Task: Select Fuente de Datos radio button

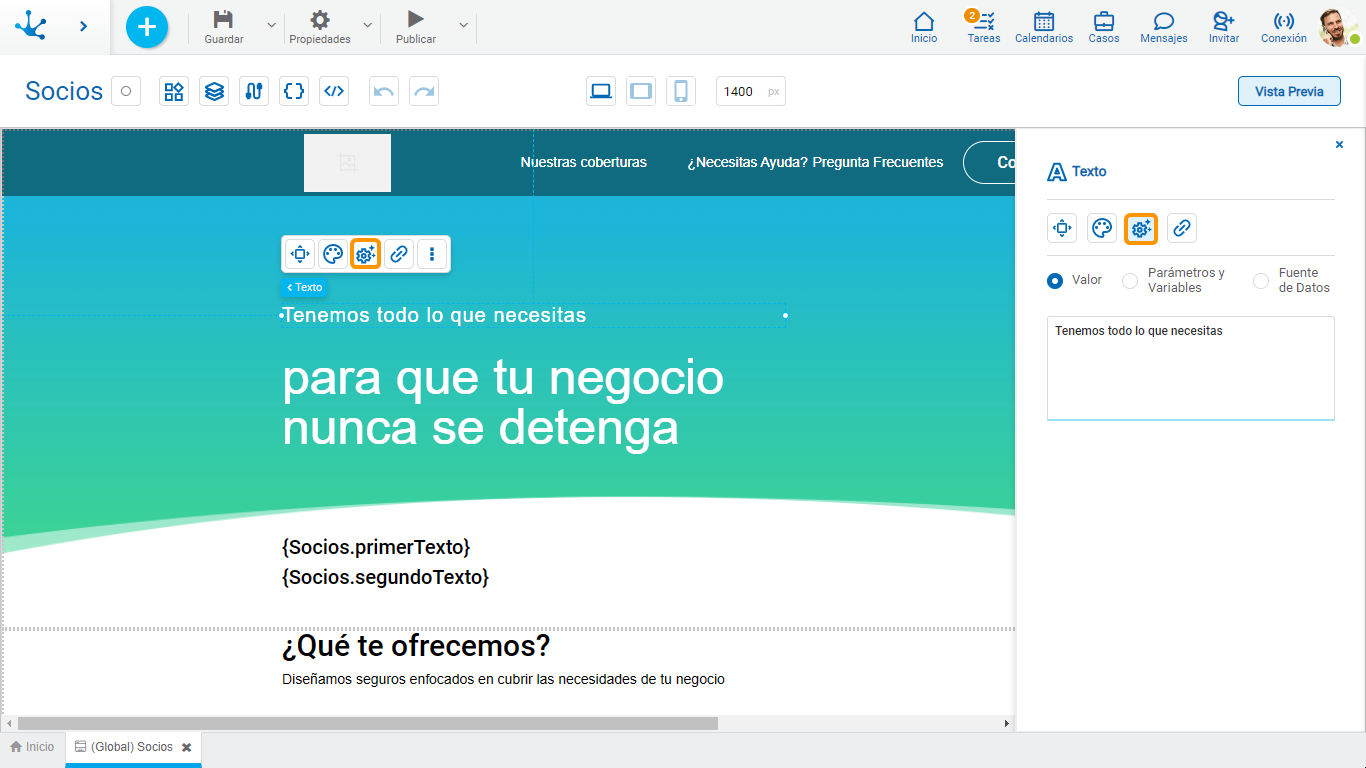Action: [x=1261, y=281]
